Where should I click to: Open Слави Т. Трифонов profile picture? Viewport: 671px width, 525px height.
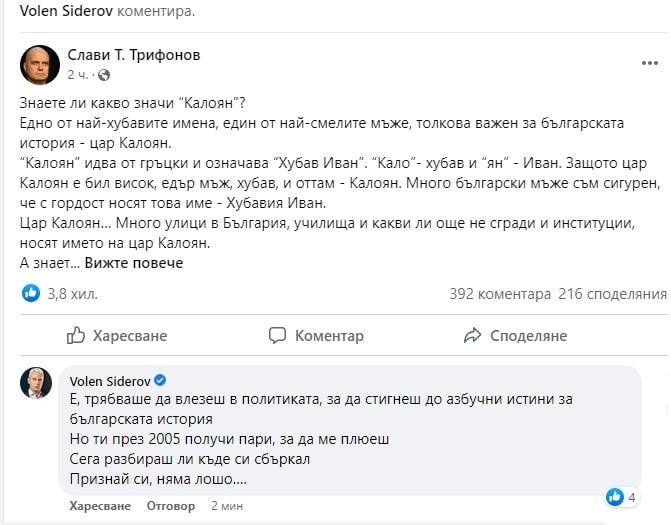tap(39, 64)
